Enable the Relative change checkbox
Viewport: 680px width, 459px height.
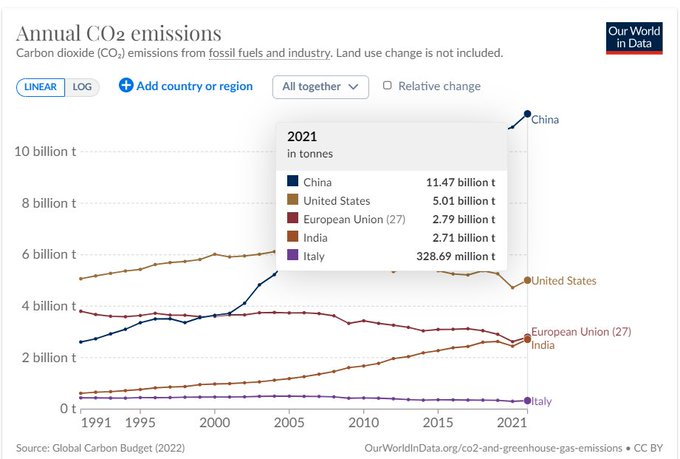tap(388, 86)
